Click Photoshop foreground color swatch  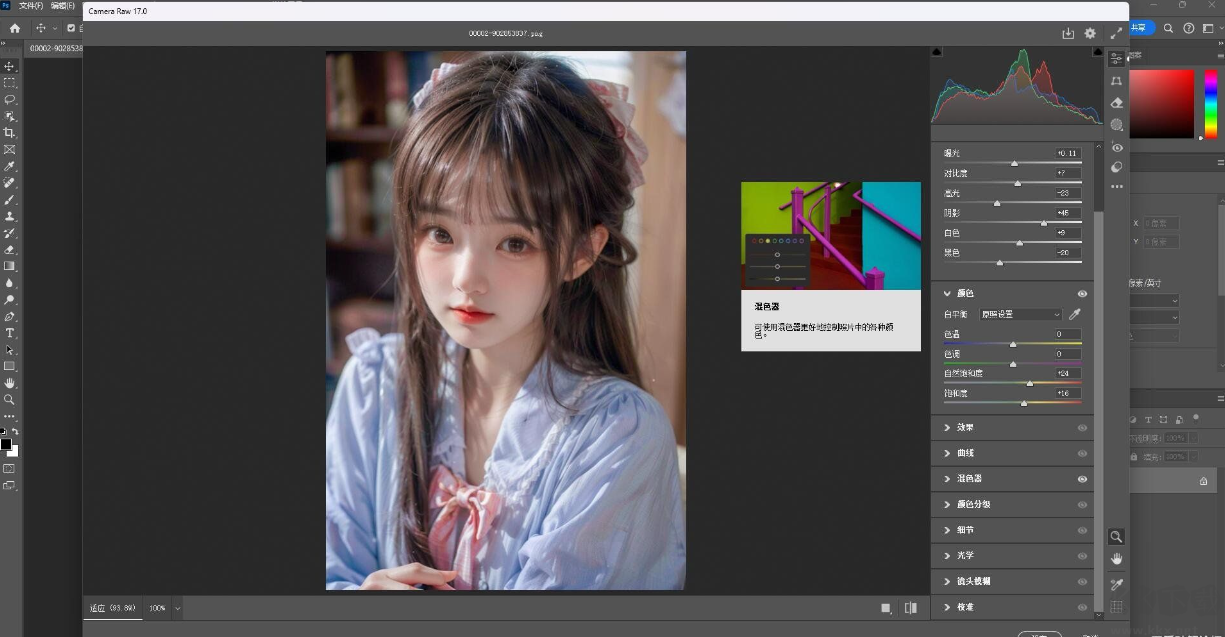(6, 445)
